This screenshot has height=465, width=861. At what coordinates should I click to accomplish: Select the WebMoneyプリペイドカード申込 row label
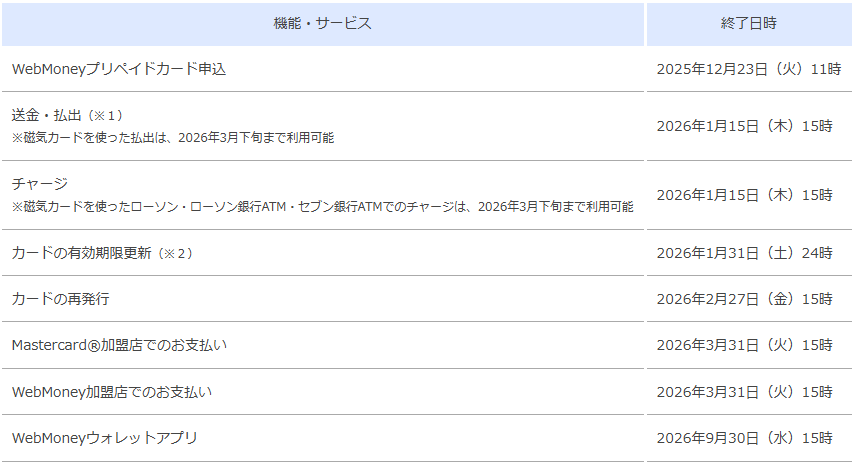[119, 69]
